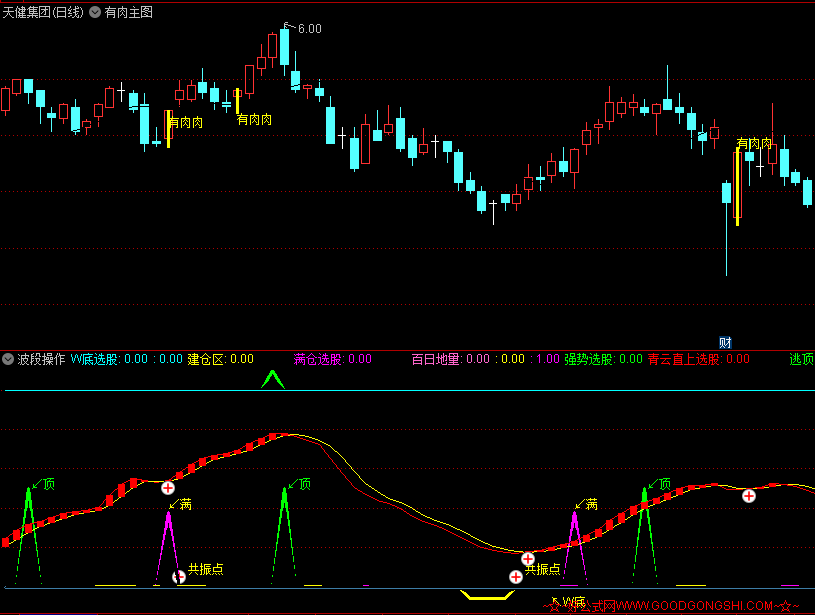This screenshot has height=615, width=815.
Task: Click the 逃顶 indicator label
Action: [x=801, y=359]
